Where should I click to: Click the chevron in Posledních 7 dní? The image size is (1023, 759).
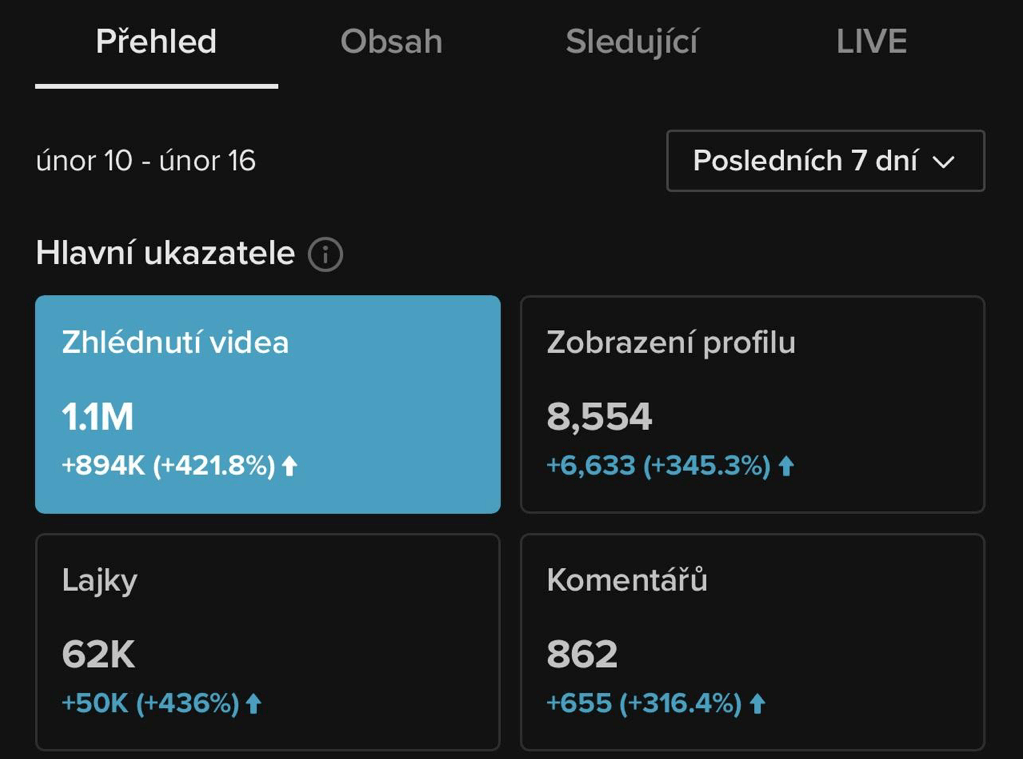(x=943, y=162)
